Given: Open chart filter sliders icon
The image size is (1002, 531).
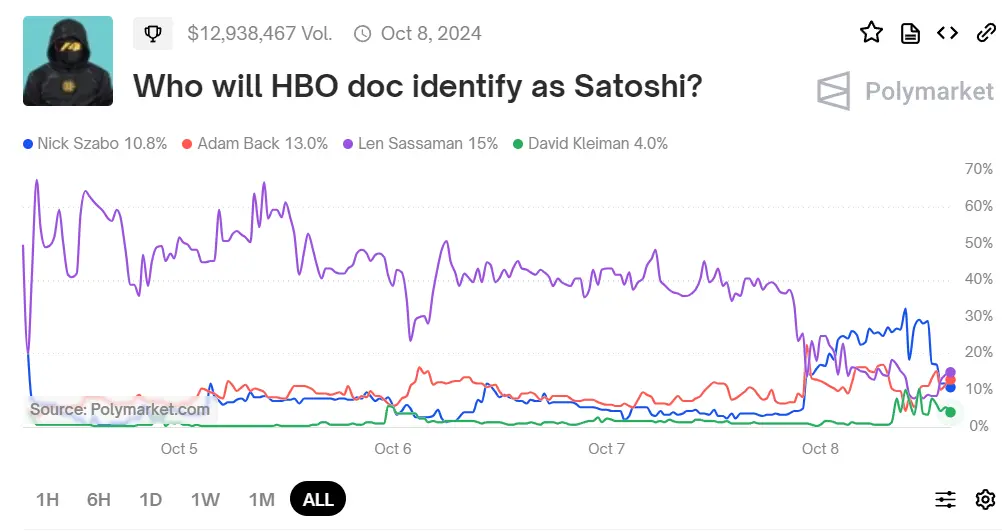Looking at the screenshot, I should pos(946,499).
